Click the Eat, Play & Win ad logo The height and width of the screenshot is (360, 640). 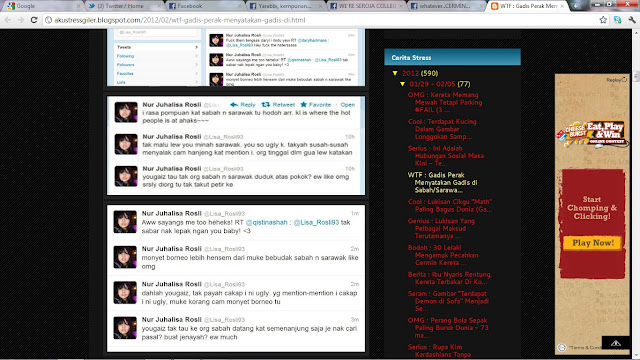coord(592,135)
